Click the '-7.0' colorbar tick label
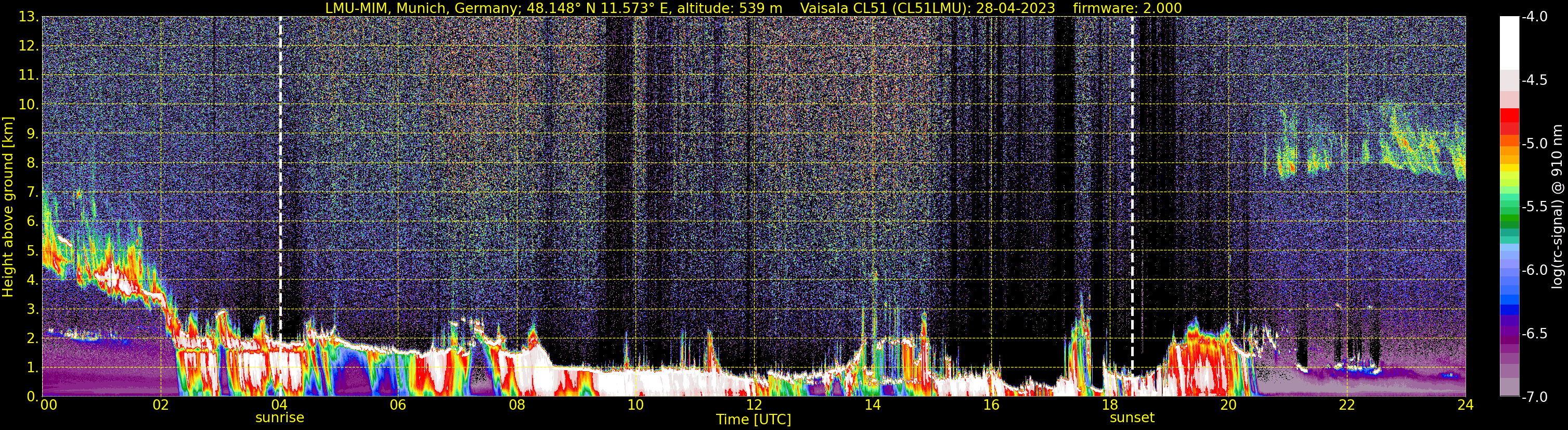The image size is (1568, 430). (x=1535, y=397)
